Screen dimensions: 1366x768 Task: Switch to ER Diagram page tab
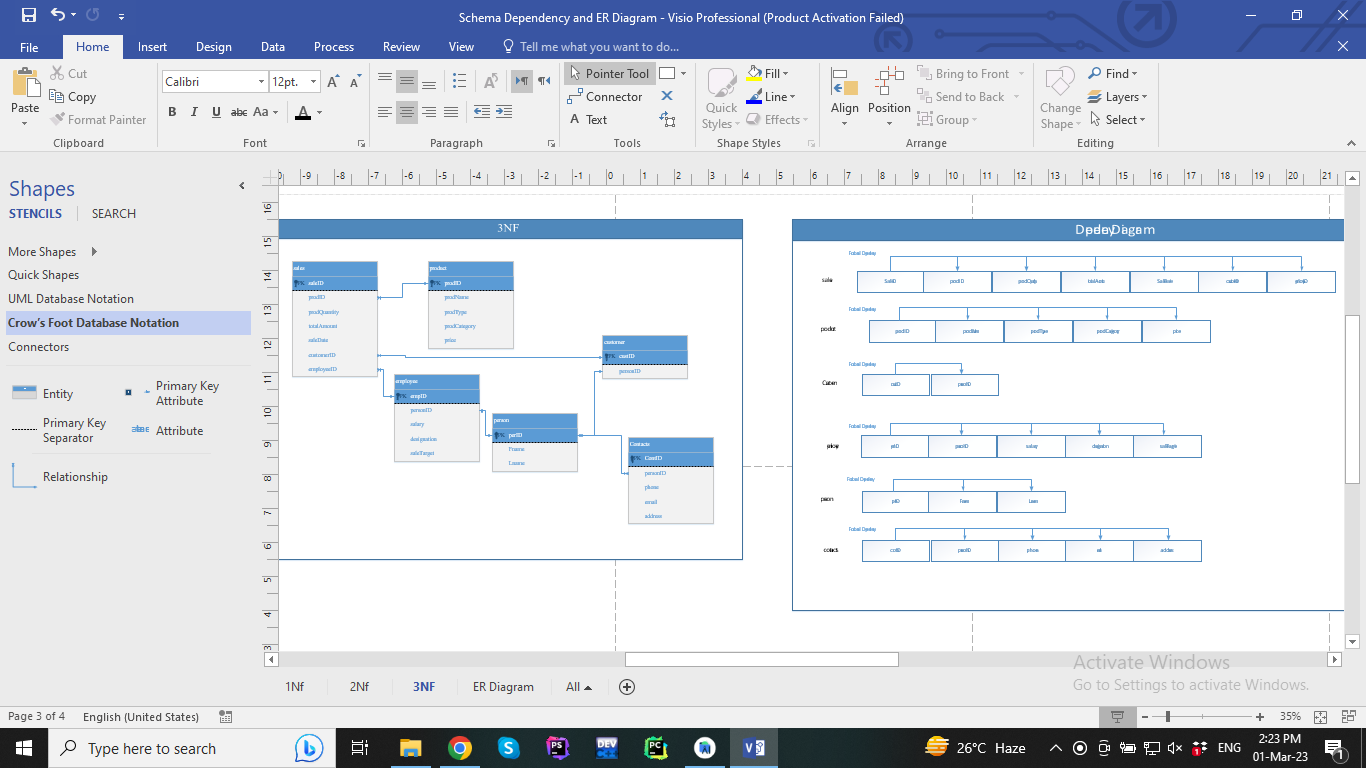tap(503, 687)
